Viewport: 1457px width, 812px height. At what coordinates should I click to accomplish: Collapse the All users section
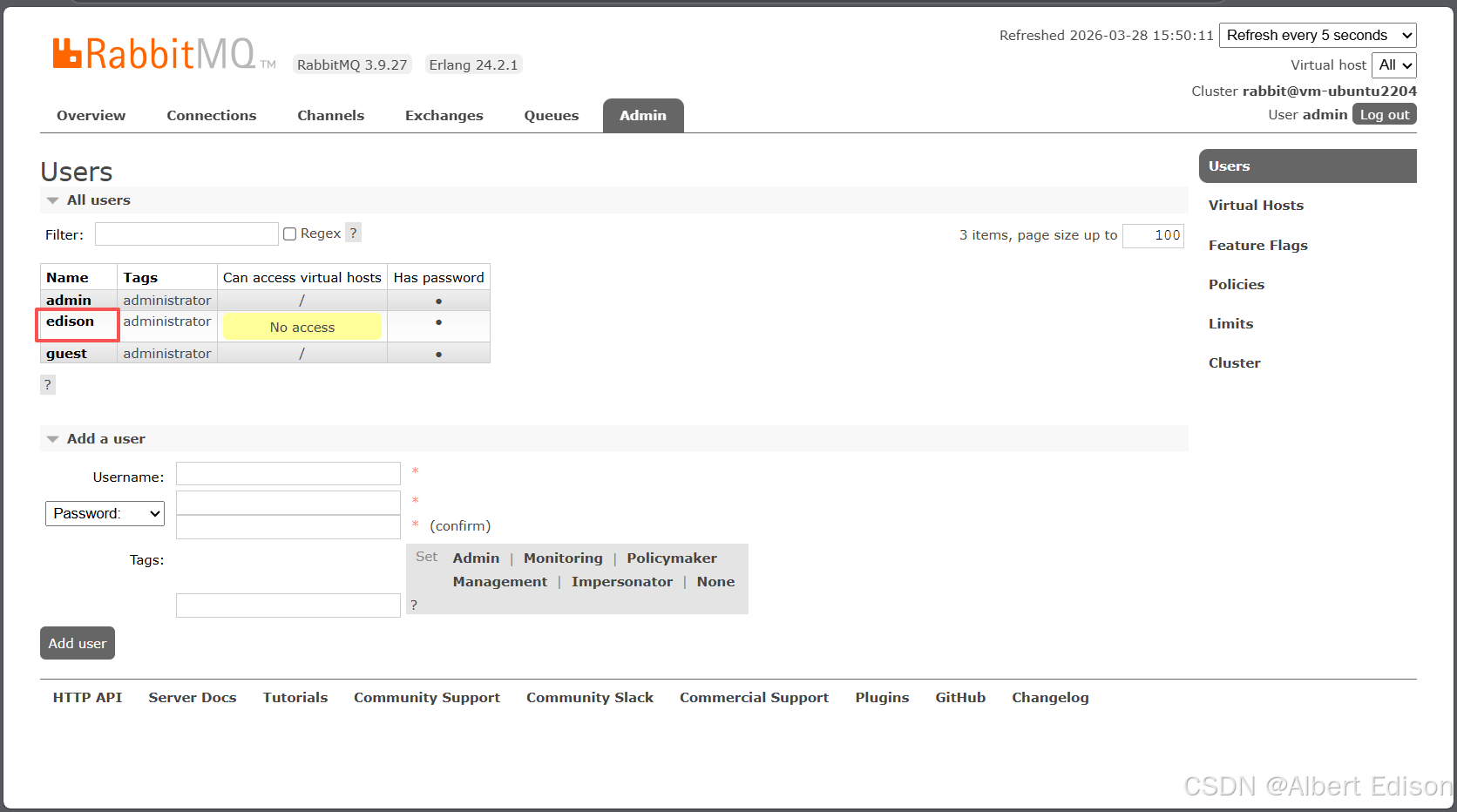pyautogui.click(x=98, y=200)
